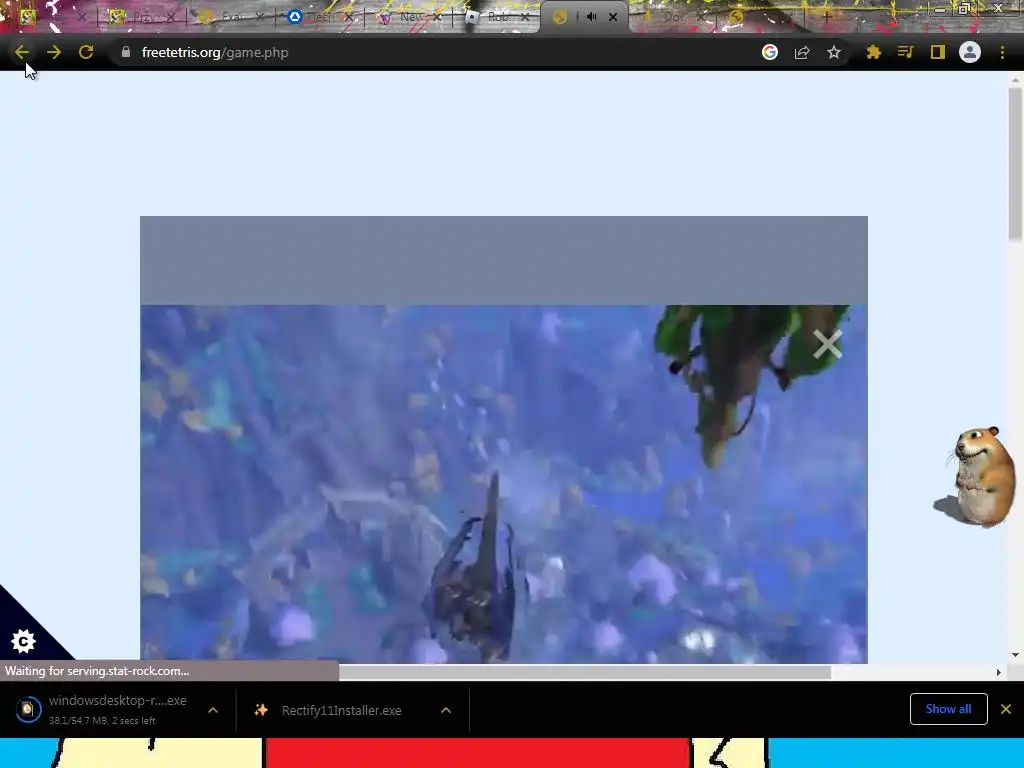Bookmark this page with the star

pos(834,52)
